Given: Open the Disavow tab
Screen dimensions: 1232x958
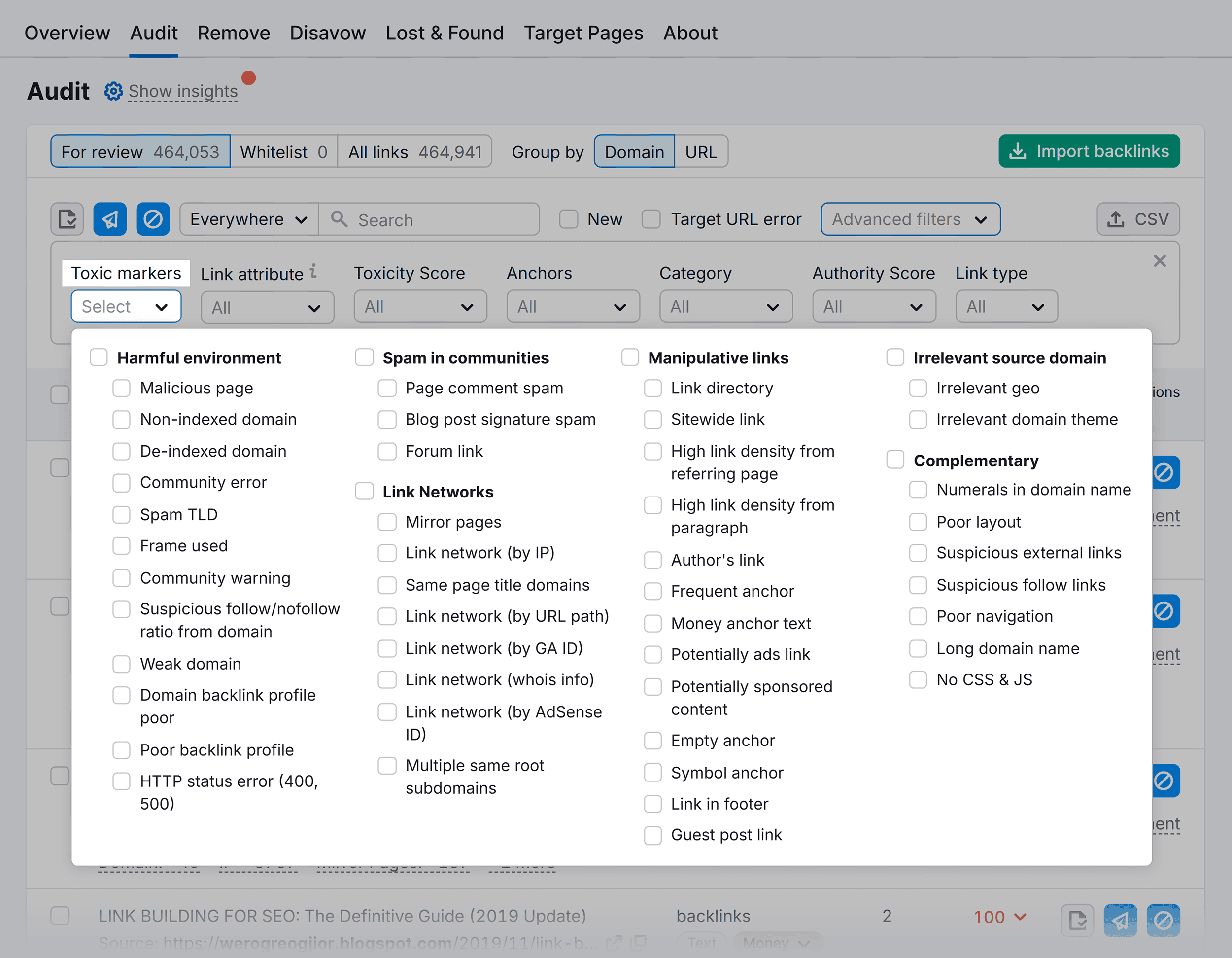Looking at the screenshot, I should [328, 33].
